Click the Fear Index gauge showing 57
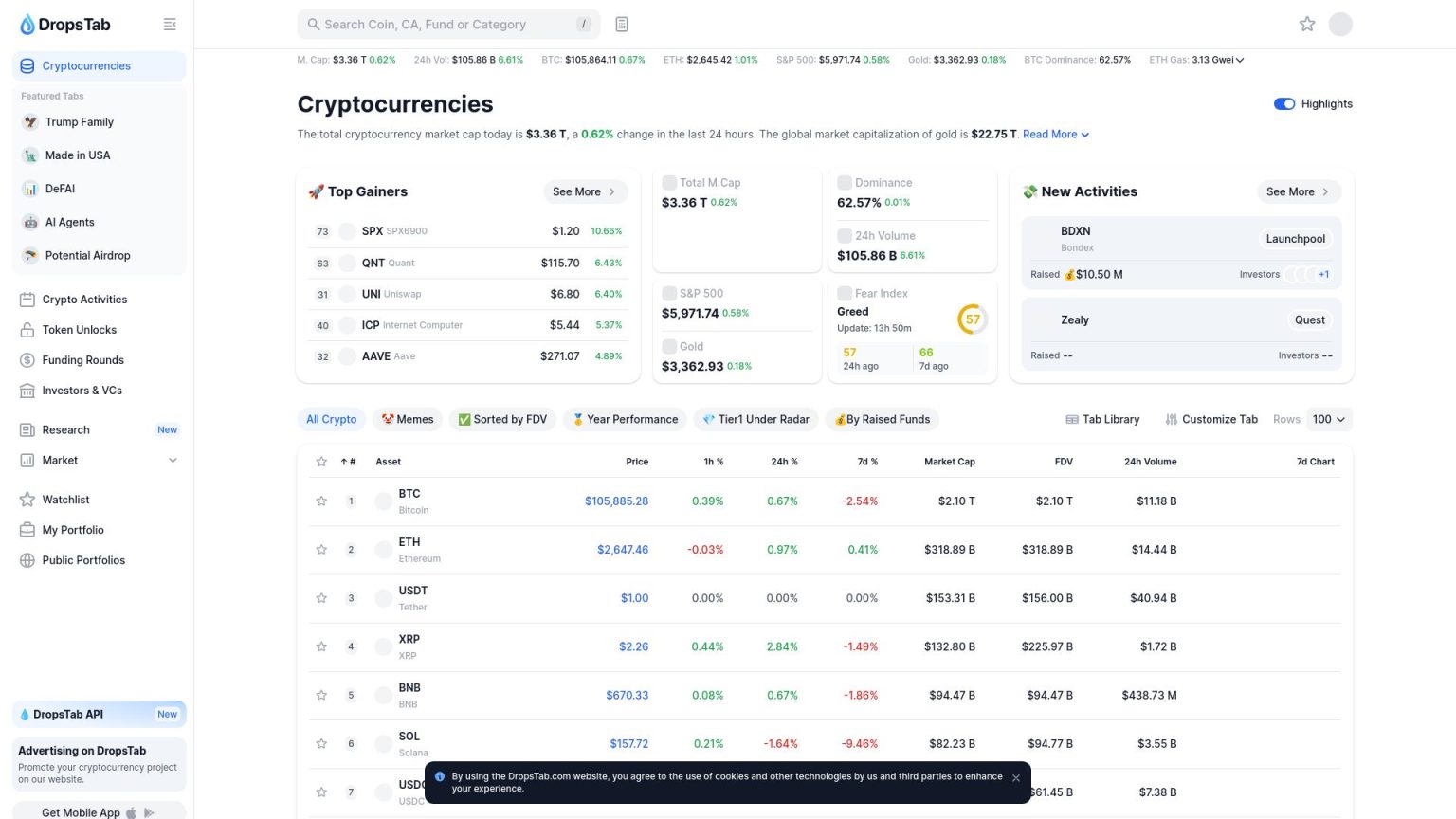This screenshot has height=819, width=1456. click(973, 319)
